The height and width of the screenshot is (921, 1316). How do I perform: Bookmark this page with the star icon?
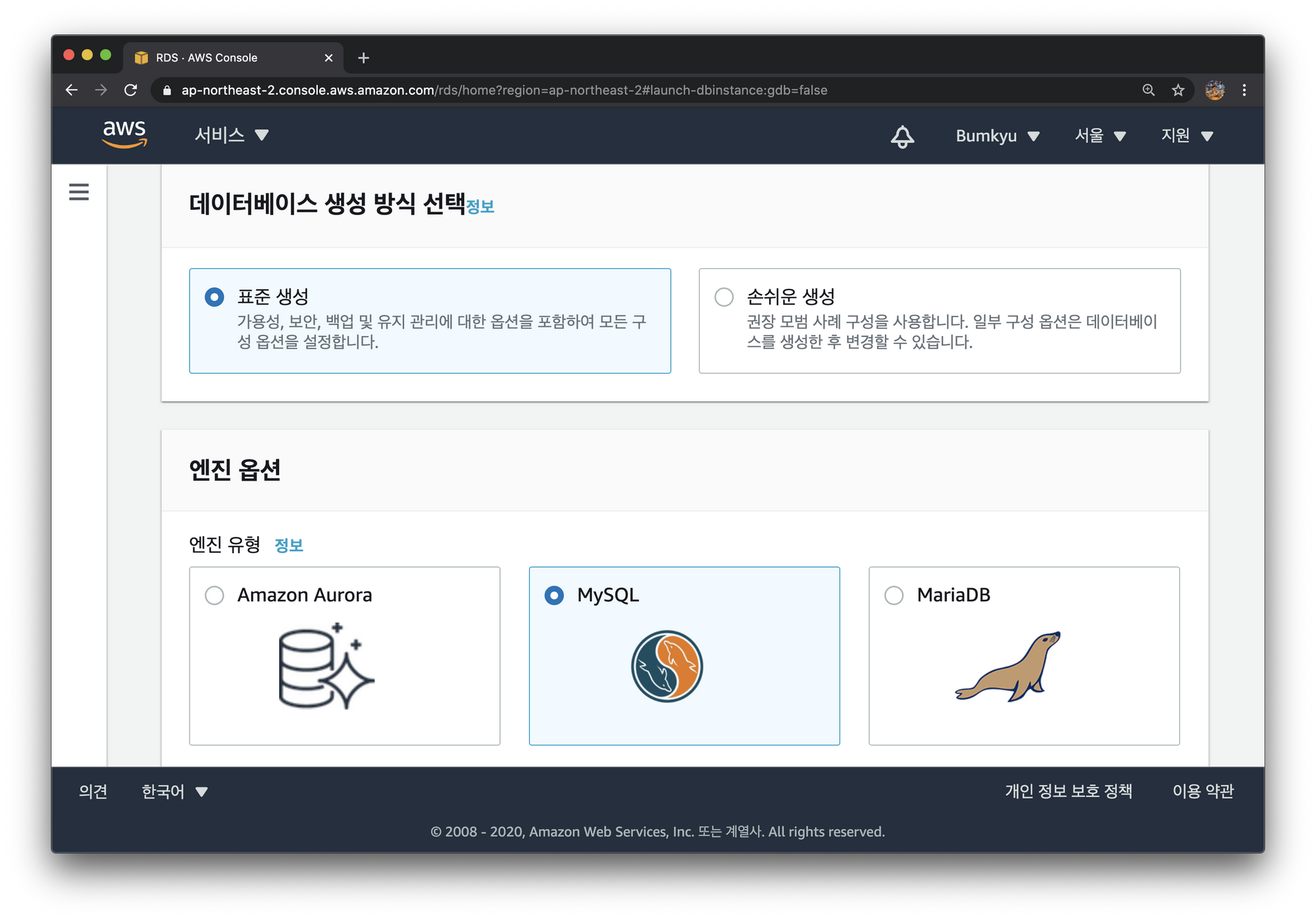tap(1178, 90)
